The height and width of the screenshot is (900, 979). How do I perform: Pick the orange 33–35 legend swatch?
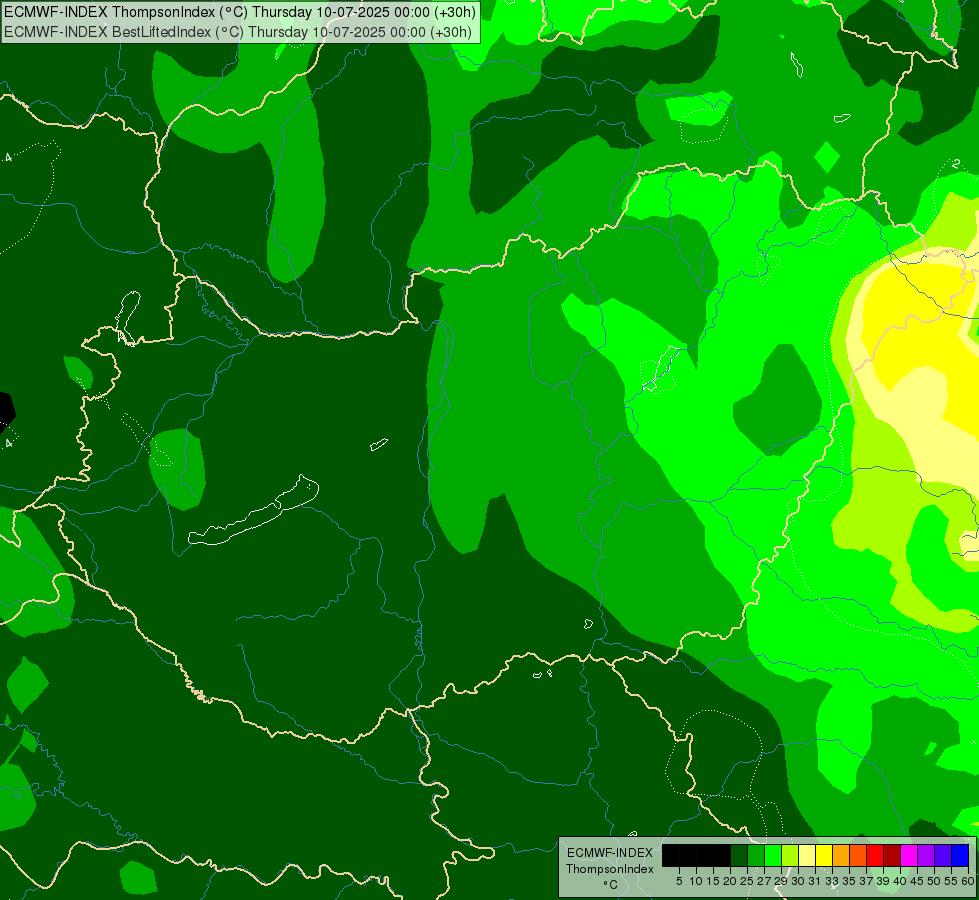click(x=841, y=855)
